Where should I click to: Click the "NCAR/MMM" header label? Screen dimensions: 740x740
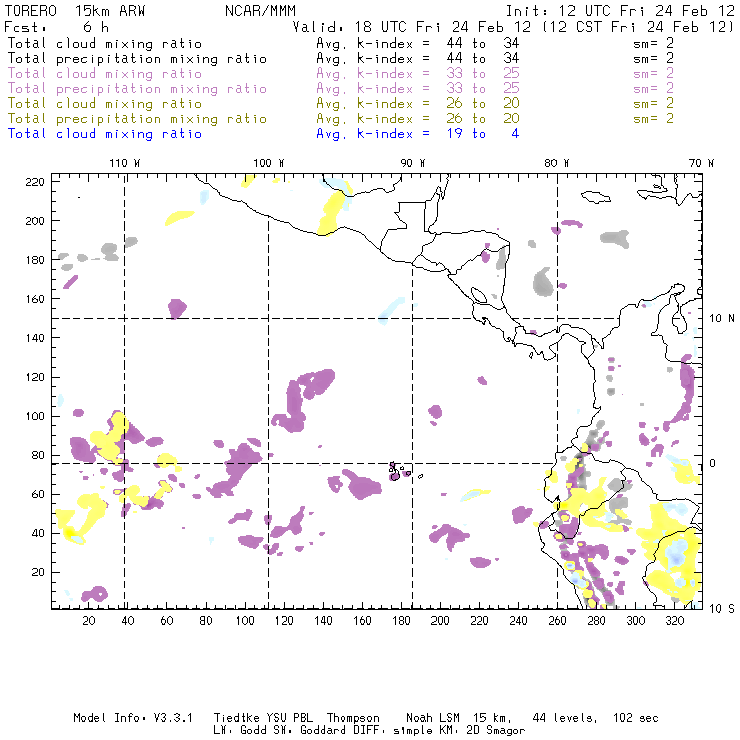tap(261, 11)
